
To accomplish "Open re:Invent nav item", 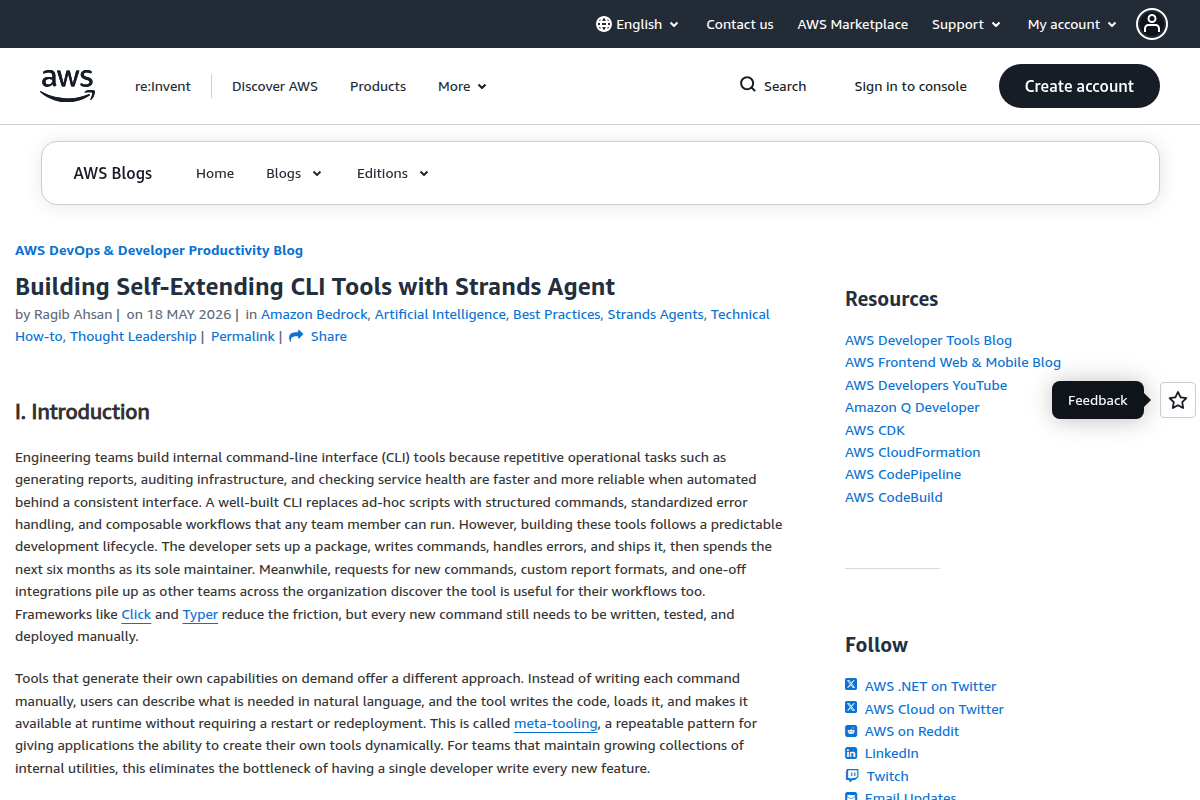I will click(x=163, y=86).
